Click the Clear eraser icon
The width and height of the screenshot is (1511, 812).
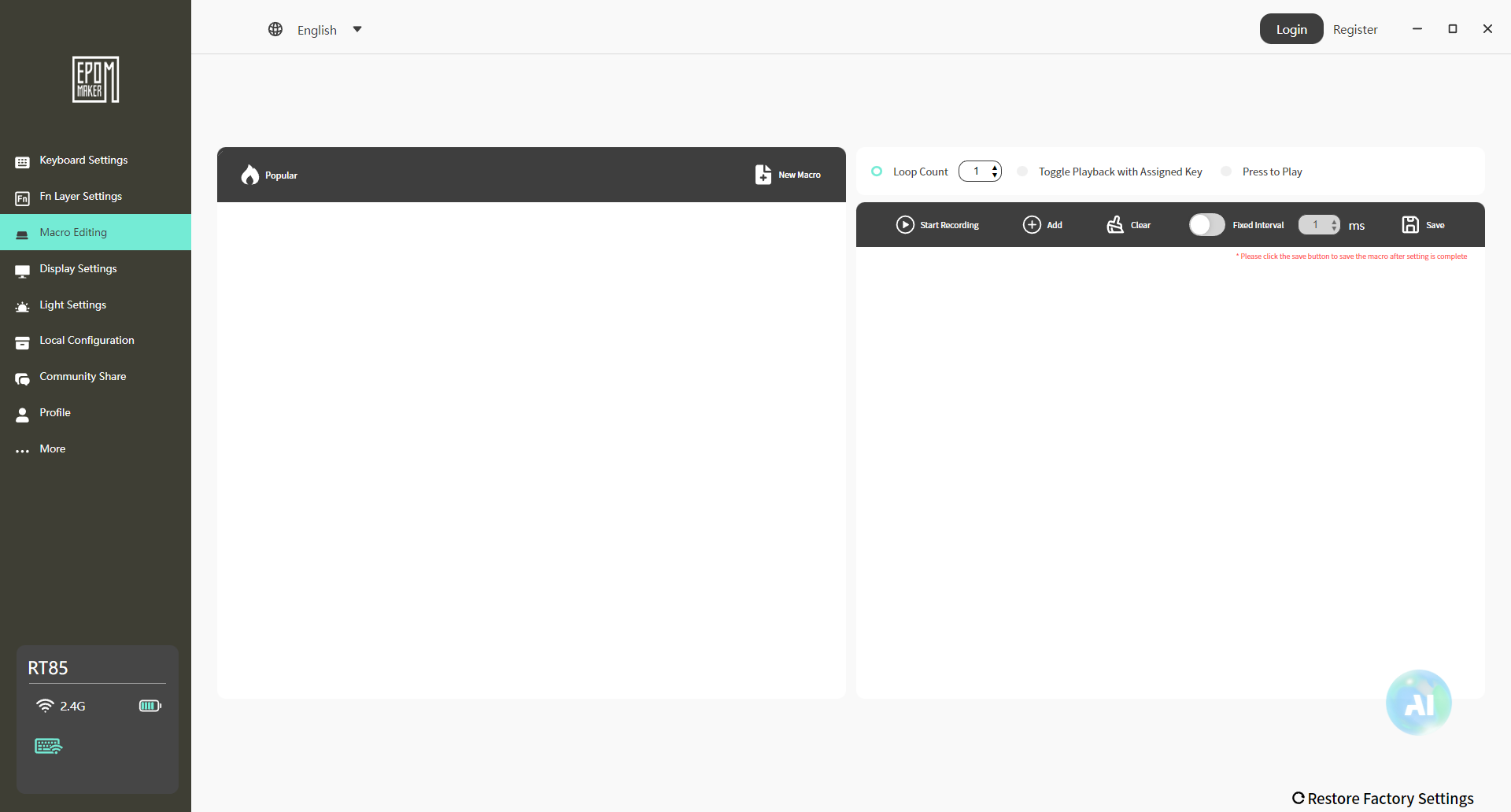(1115, 225)
